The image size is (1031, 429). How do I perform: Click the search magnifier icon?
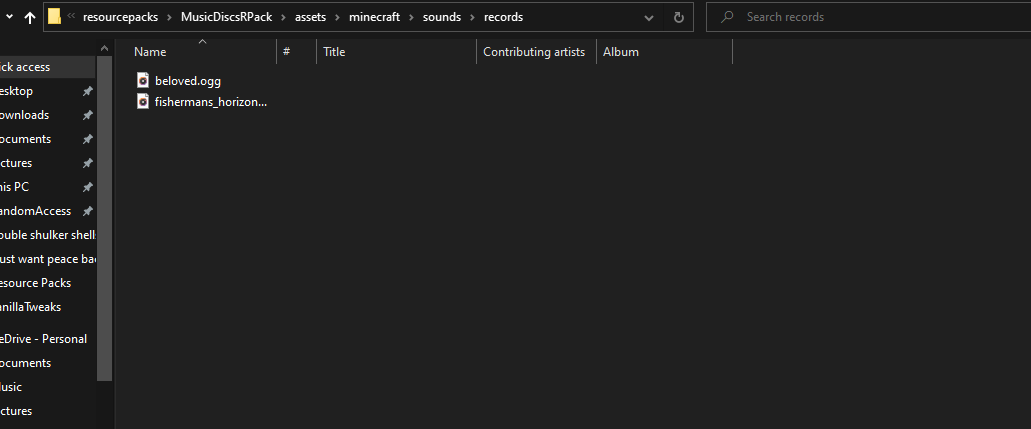(x=727, y=17)
